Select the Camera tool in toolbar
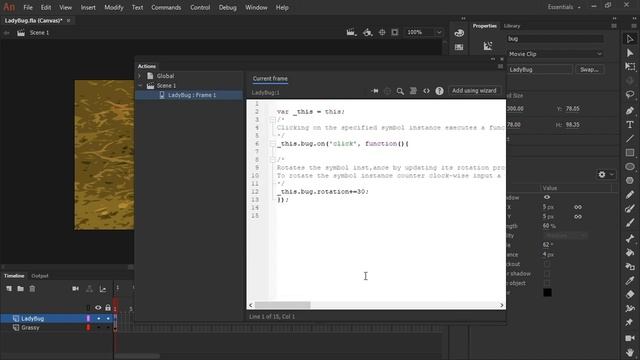The height and width of the screenshot is (360, 640). click(x=630, y=338)
